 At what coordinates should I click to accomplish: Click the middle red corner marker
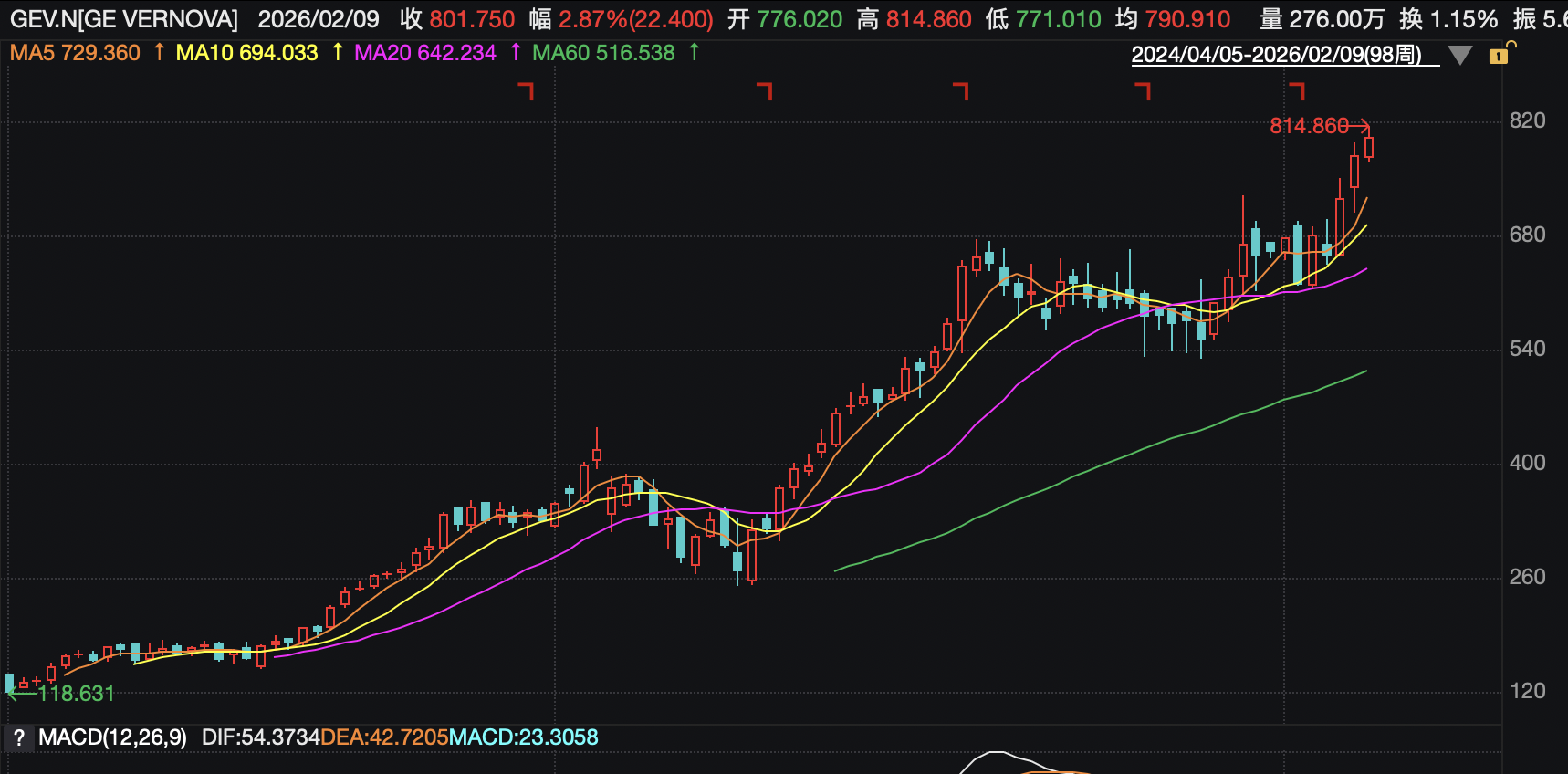click(x=961, y=90)
